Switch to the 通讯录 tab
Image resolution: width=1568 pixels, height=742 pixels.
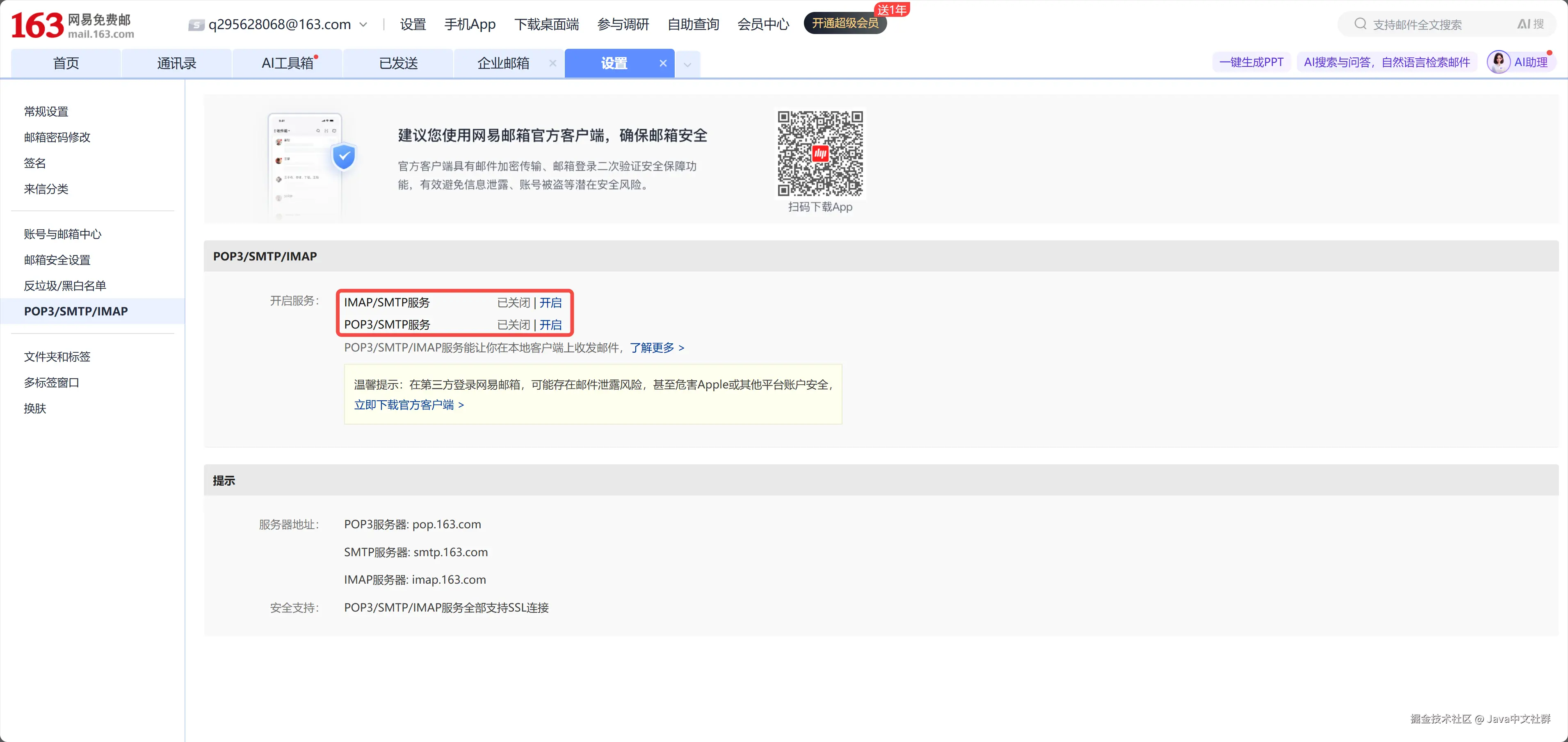pyautogui.click(x=176, y=63)
